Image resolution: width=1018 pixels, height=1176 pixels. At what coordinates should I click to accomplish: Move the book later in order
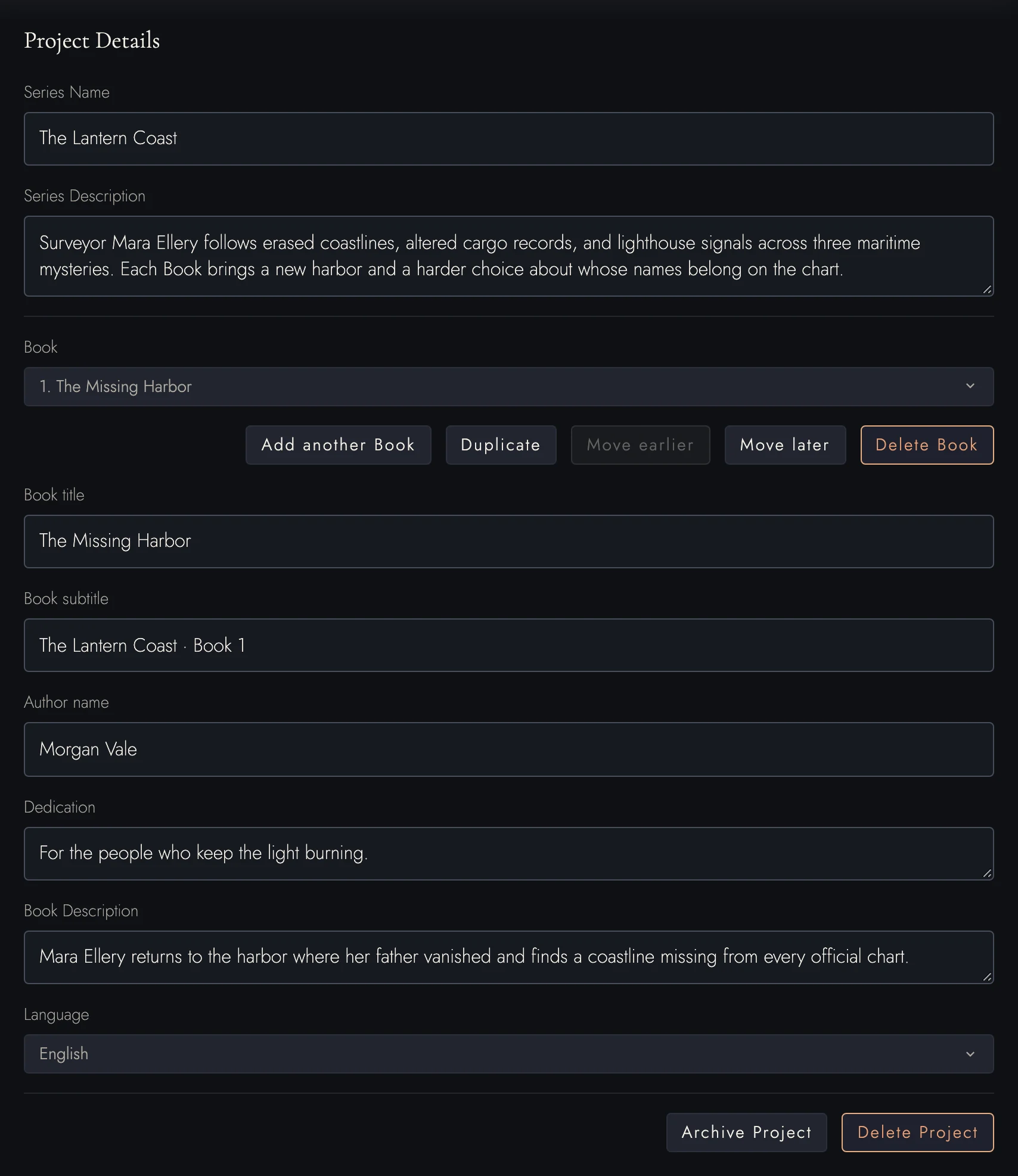point(785,445)
